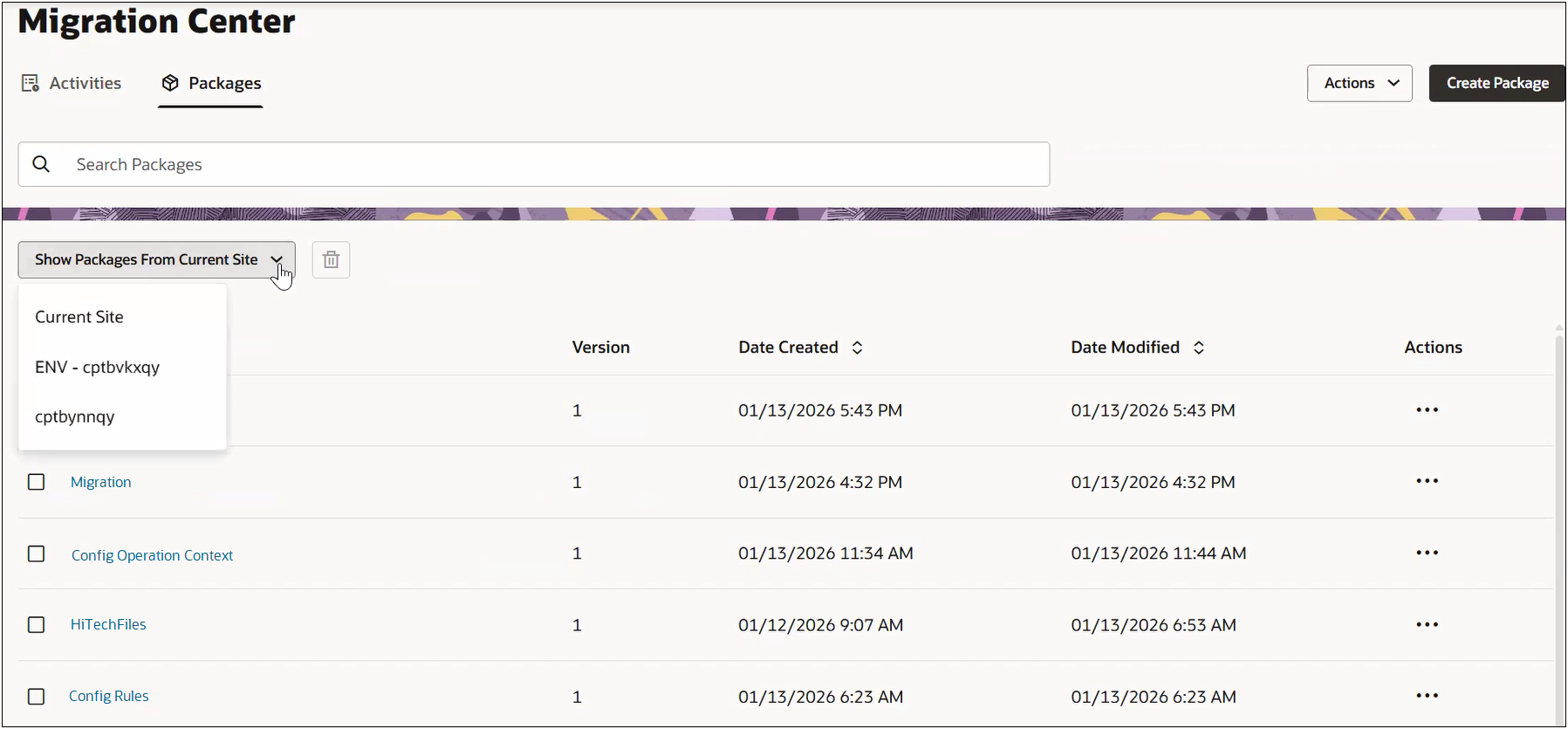Open row actions for the Migration package
Viewport: 1568px width, 729px height.
pyautogui.click(x=1427, y=481)
